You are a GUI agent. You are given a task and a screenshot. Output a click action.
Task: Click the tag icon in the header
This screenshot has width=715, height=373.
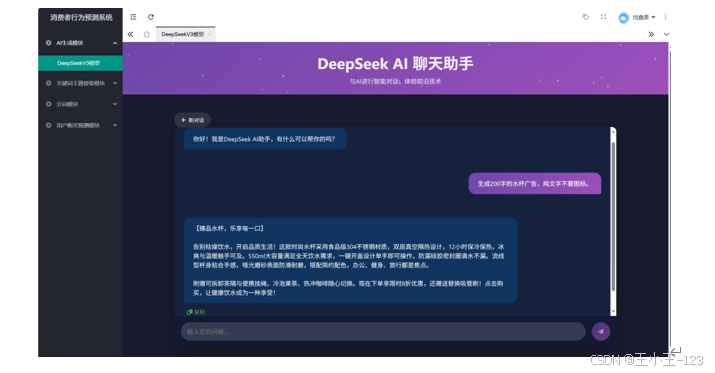(585, 17)
